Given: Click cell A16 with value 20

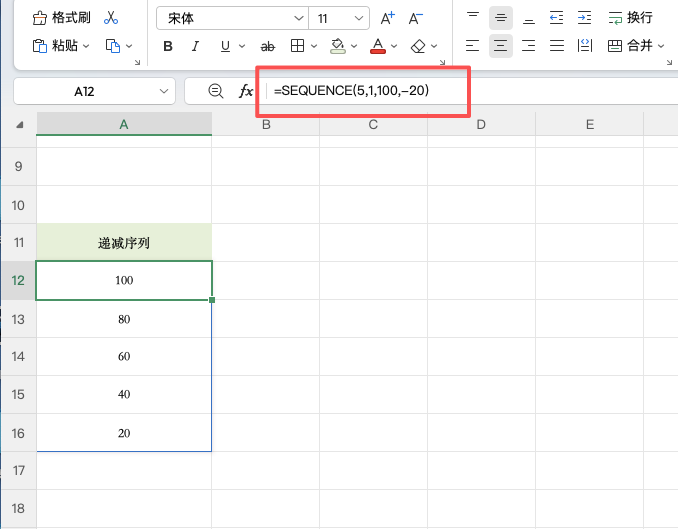Looking at the screenshot, I should tap(124, 433).
